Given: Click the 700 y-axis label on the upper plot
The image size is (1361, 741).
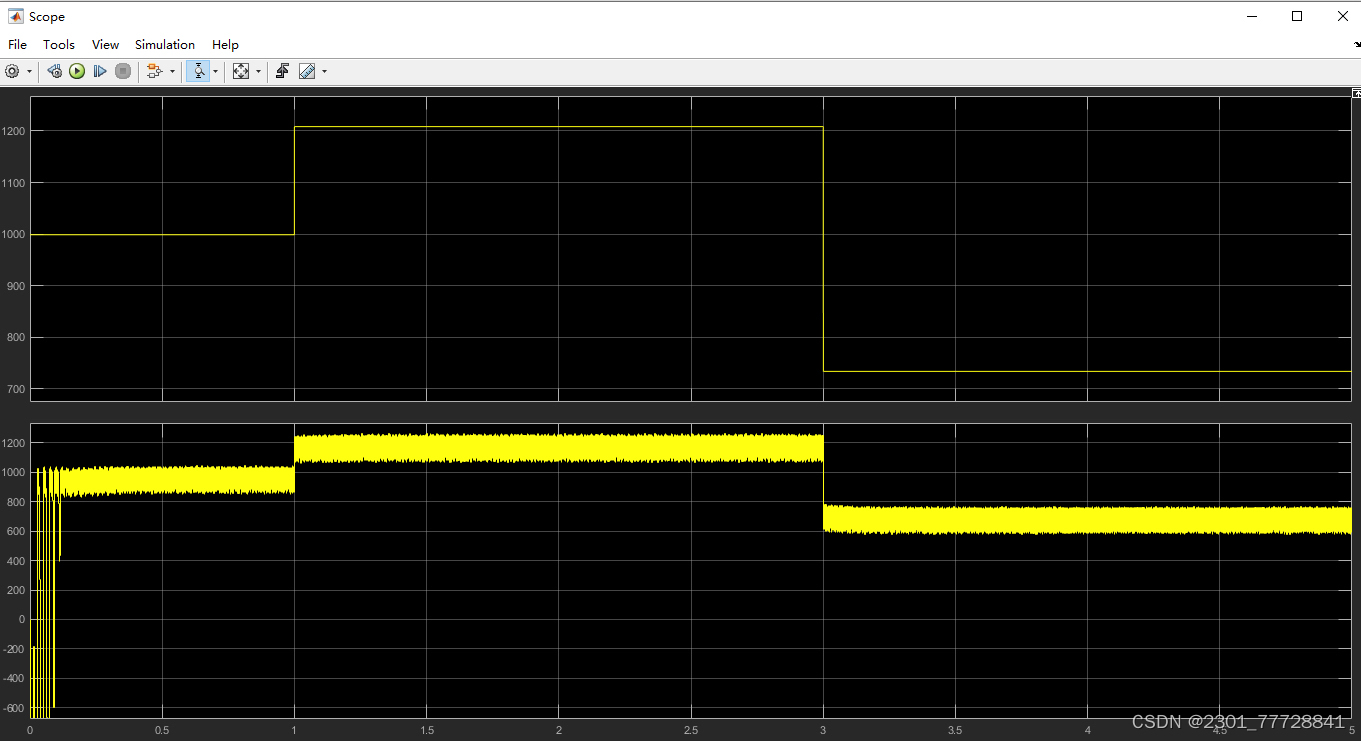Looking at the screenshot, I should point(16,389).
